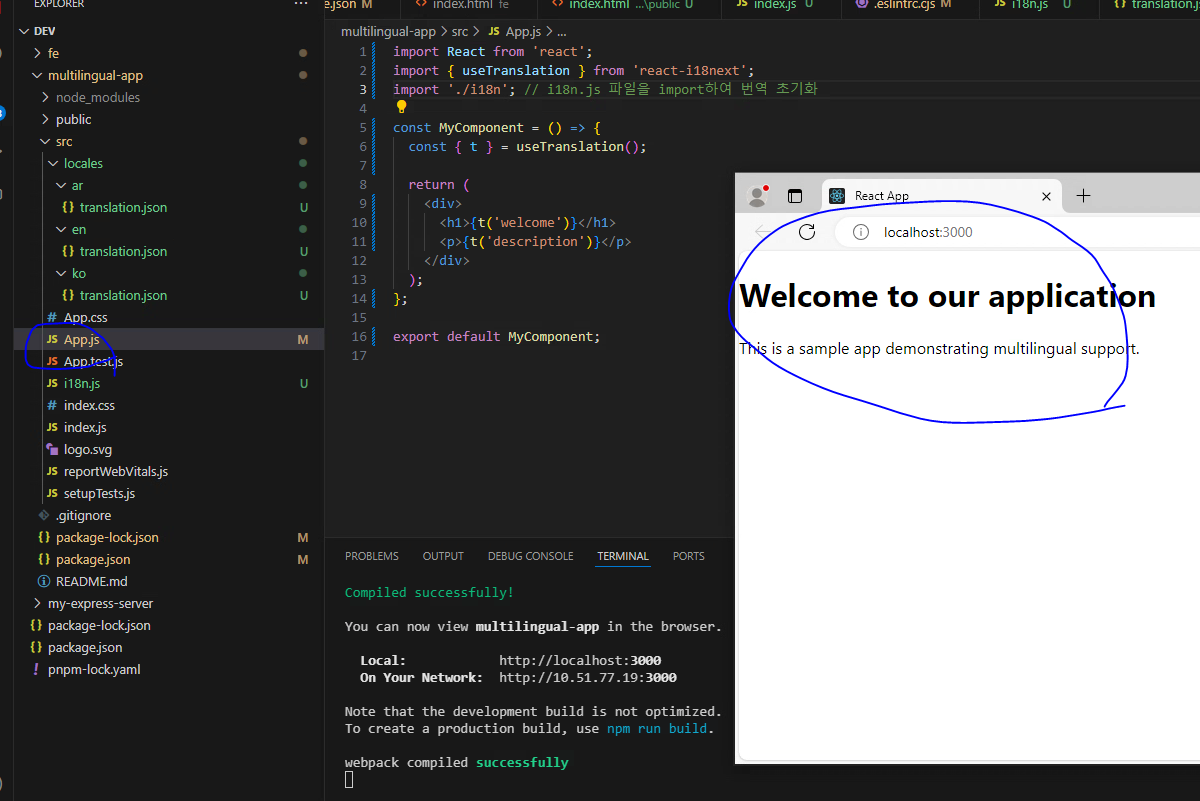Open translation.json inside the ar folder

(123, 207)
